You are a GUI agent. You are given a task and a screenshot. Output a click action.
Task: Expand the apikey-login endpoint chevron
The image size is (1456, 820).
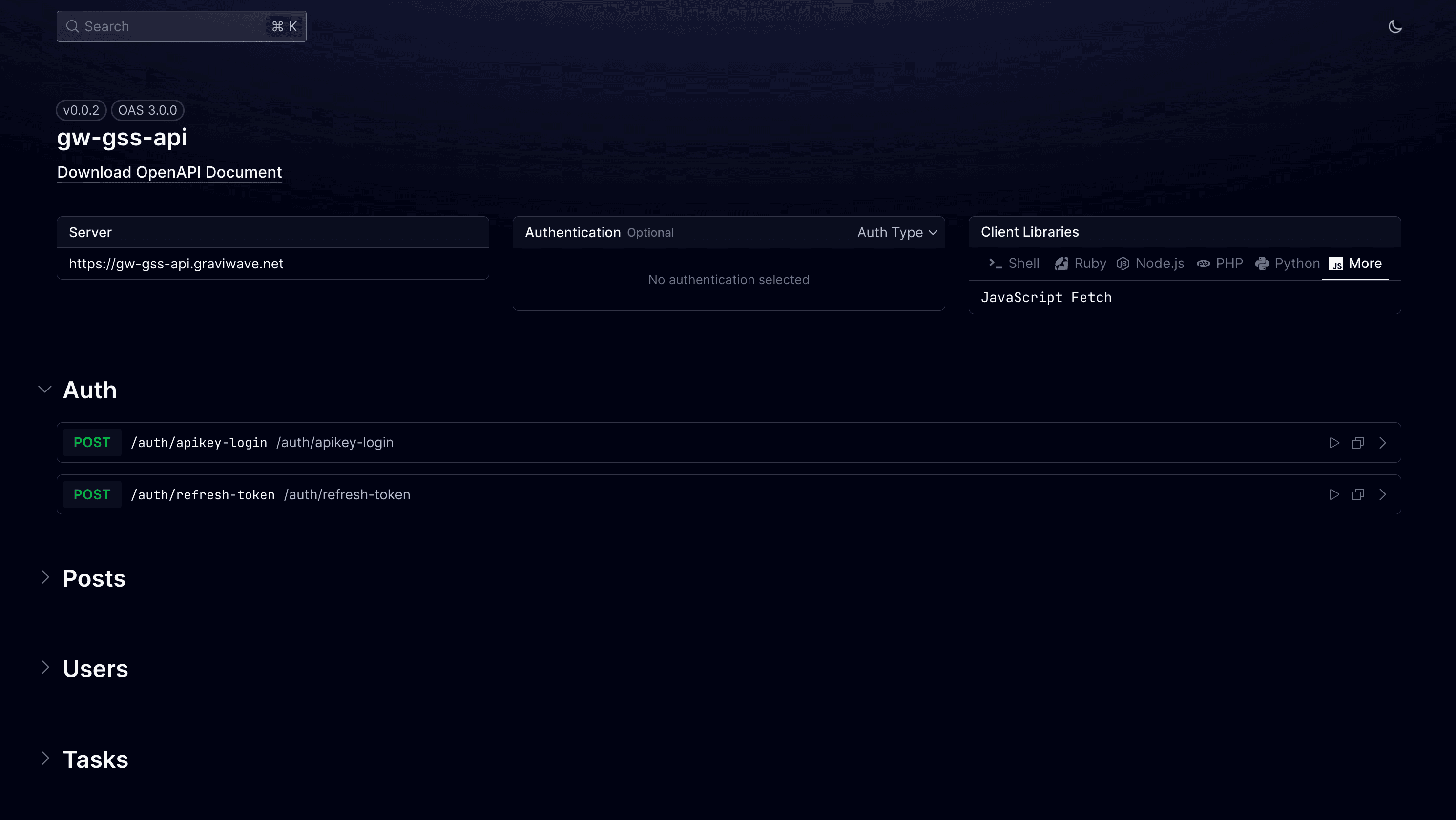(1383, 443)
